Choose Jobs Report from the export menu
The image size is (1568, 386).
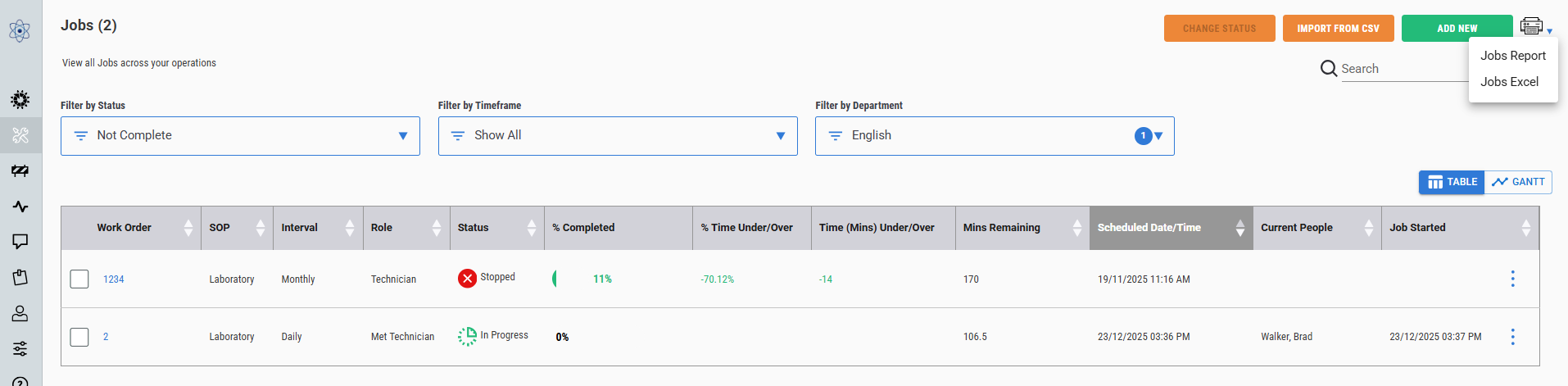coord(1512,56)
